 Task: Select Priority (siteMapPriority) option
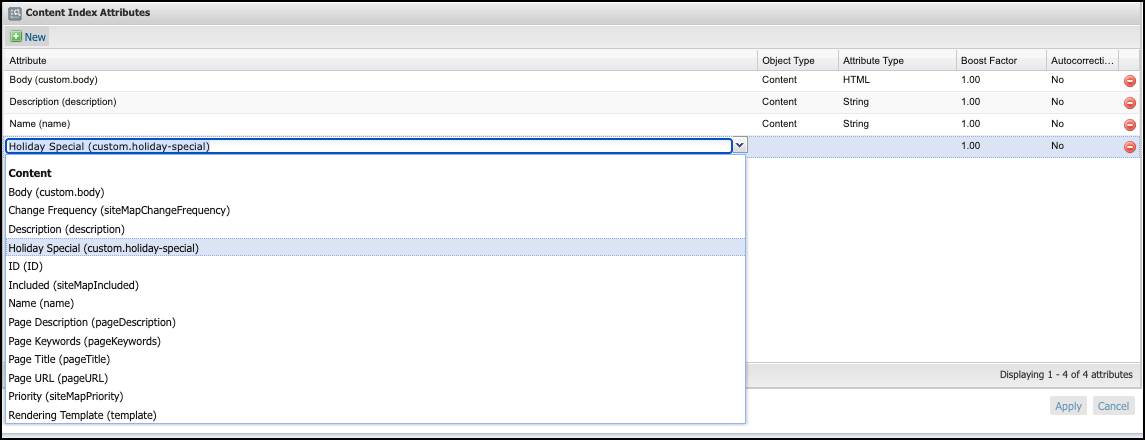point(375,396)
